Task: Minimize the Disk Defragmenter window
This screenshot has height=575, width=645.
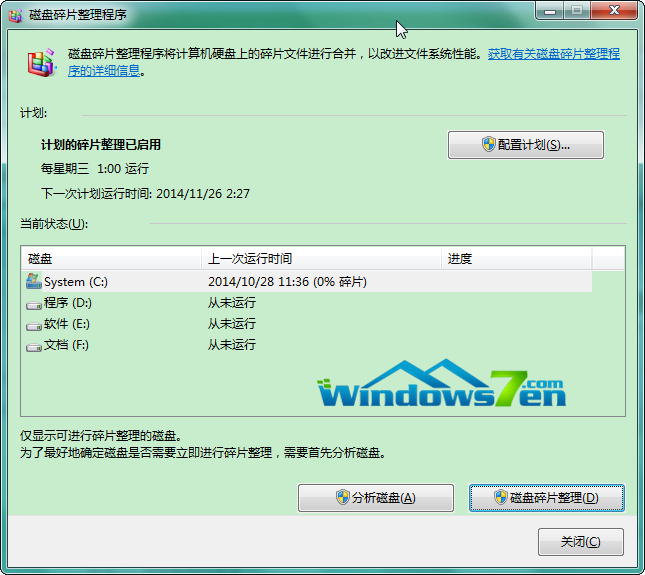Action: coord(550,11)
